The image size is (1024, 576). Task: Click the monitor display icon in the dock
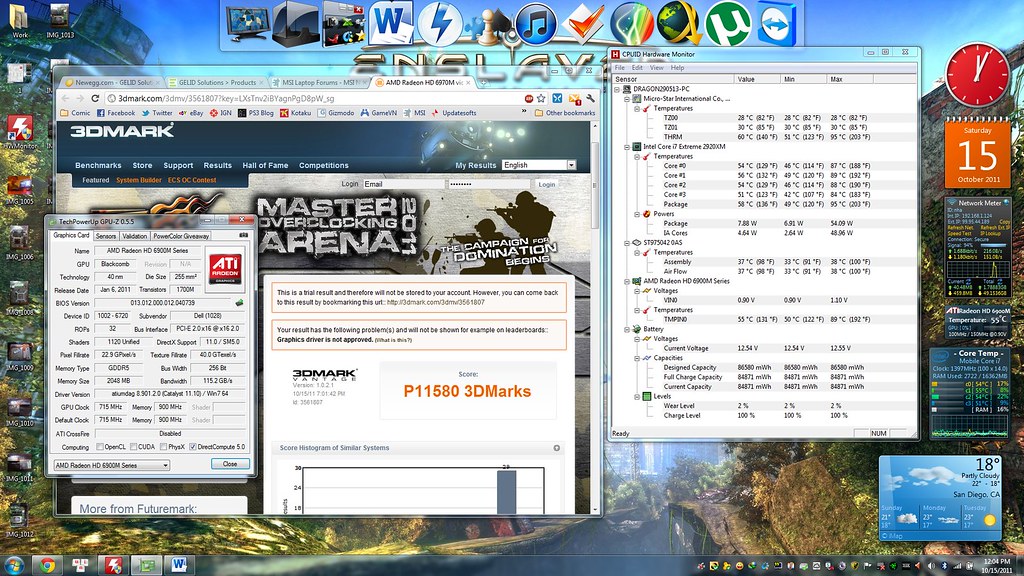pyautogui.click(x=248, y=24)
